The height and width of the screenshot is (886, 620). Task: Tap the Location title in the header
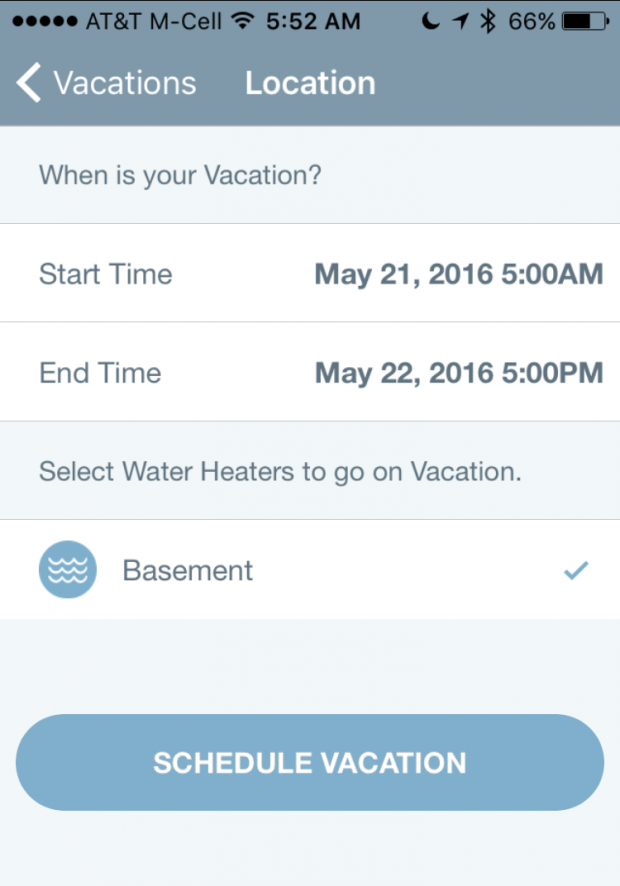click(x=310, y=82)
